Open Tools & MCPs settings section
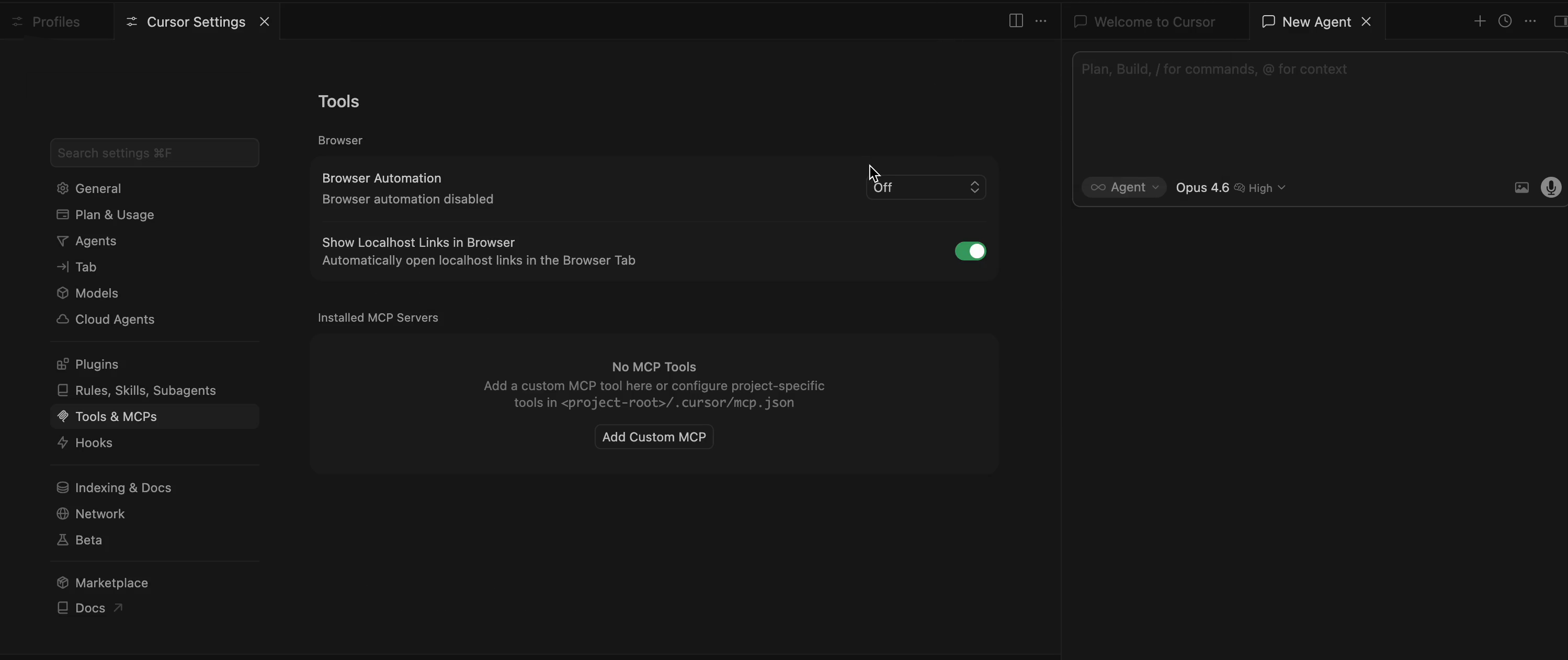 [115, 416]
